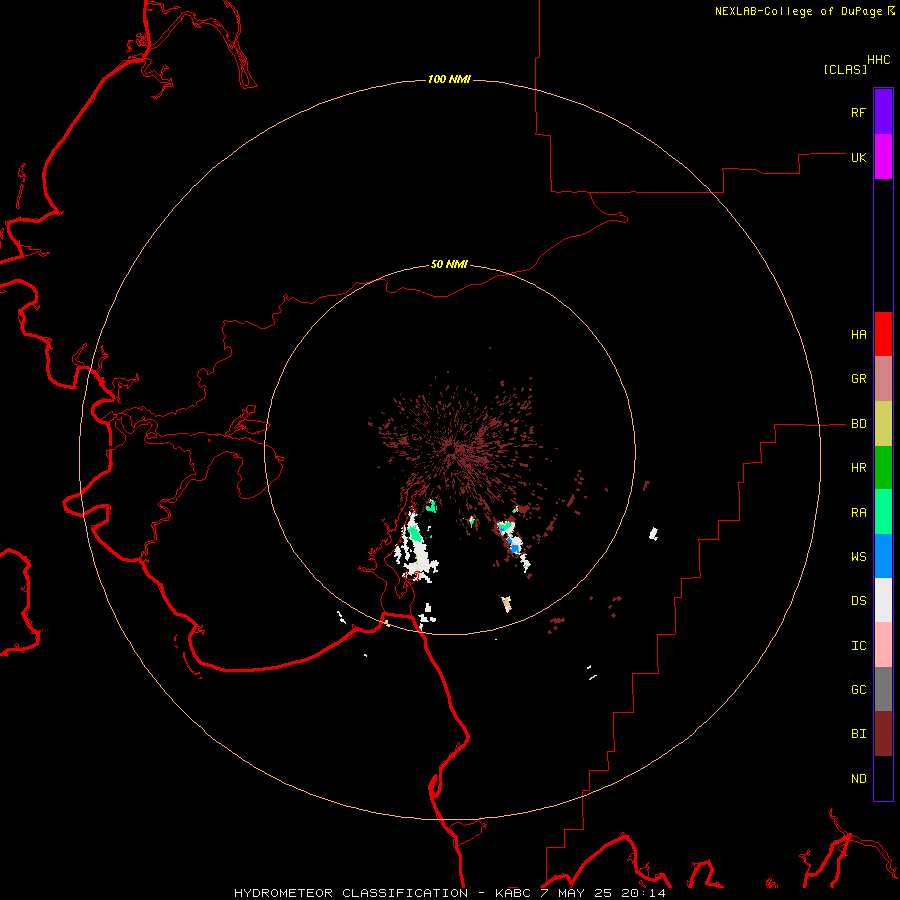The width and height of the screenshot is (900, 900).
Task: Click the isolated white echo east of radar
Action: (x=653, y=533)
